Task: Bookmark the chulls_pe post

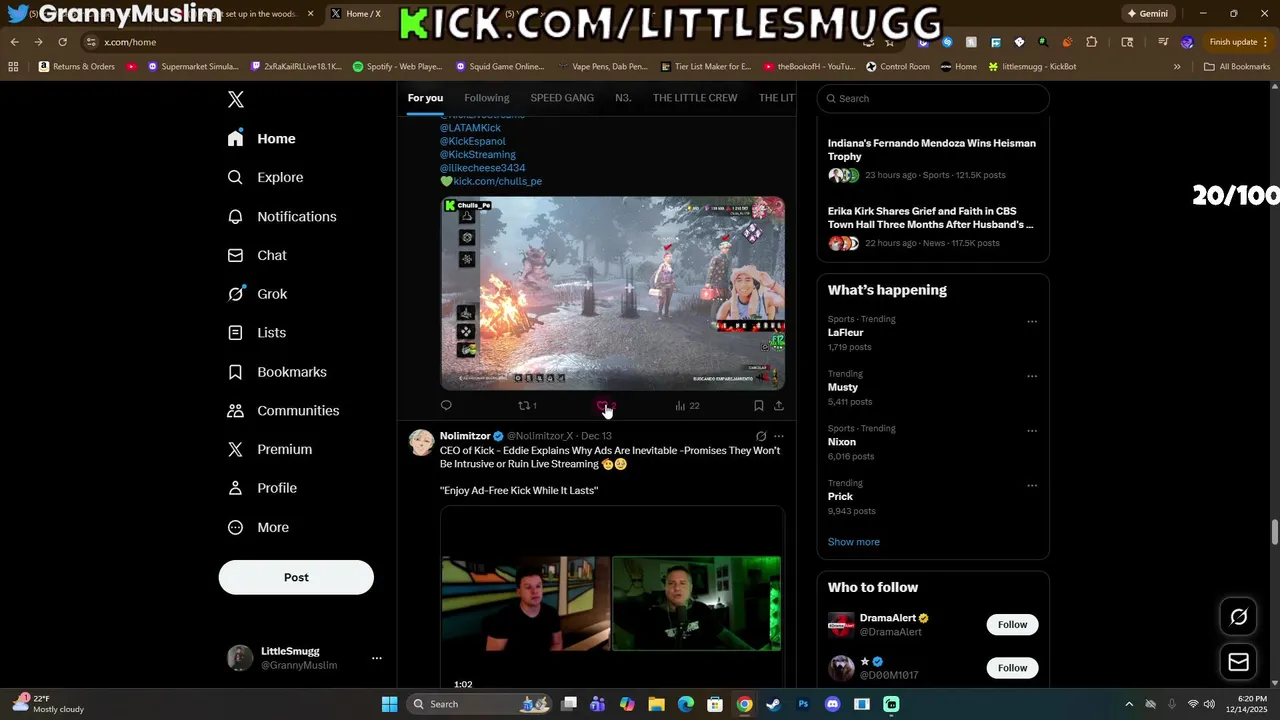Action: click(759, 405)
